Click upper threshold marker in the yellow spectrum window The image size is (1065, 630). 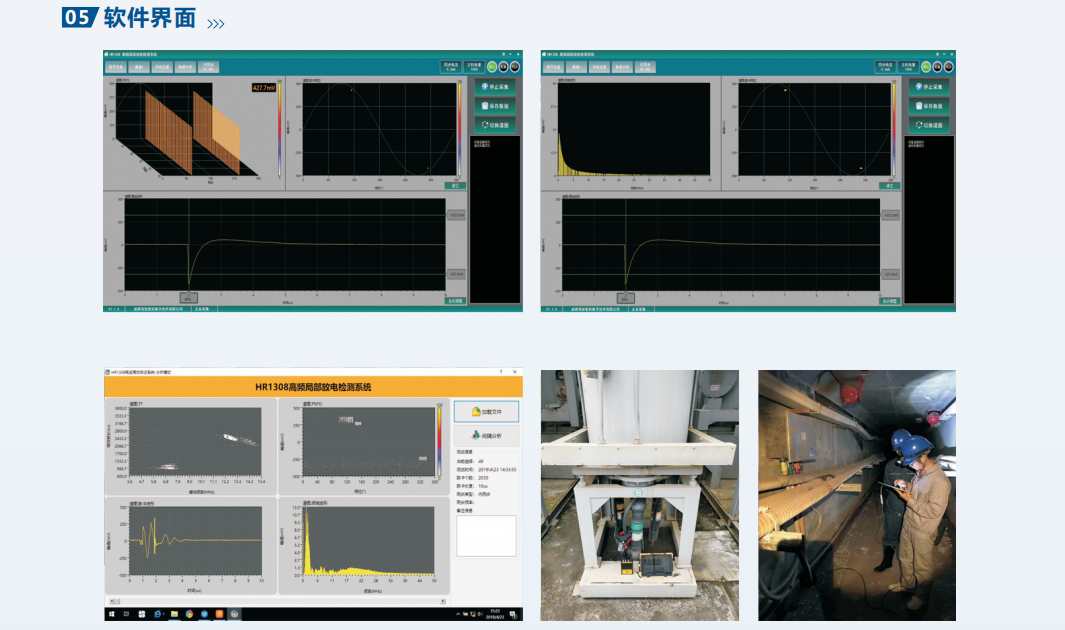pyautogui.click(x=890, y=215)
